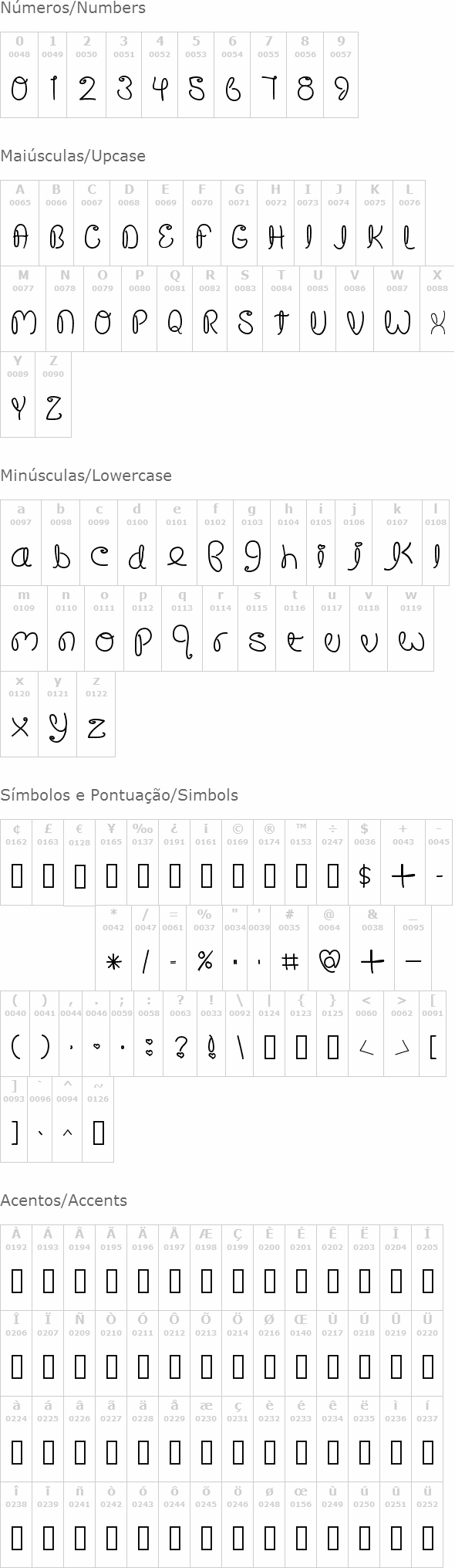Click the Acentos/Accents section heading
This screenshot has width=455, height=1568.
click(x=64, y=1201)
